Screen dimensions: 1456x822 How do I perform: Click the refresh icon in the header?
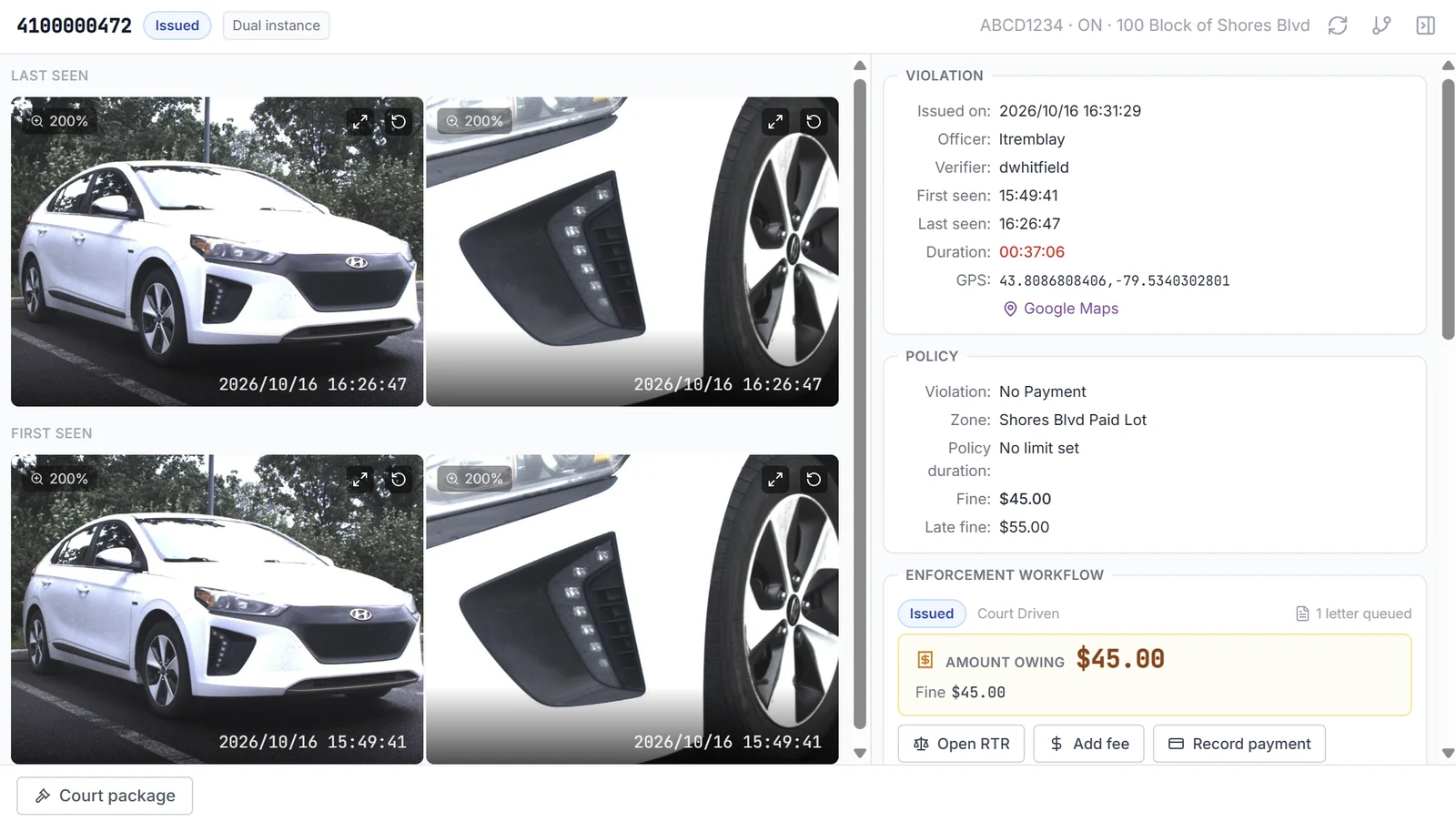click(x=1337, y=25)
